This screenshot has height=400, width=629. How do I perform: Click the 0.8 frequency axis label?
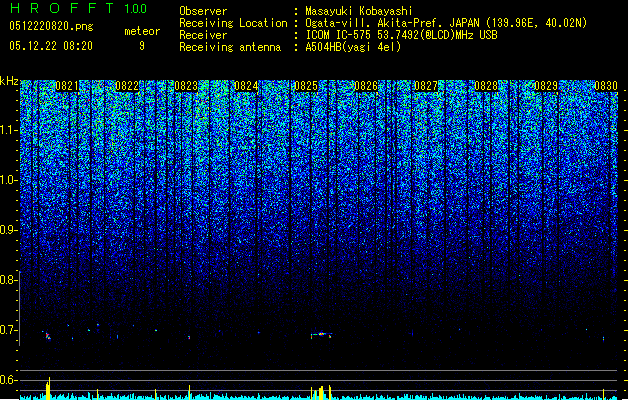point(8,280)
